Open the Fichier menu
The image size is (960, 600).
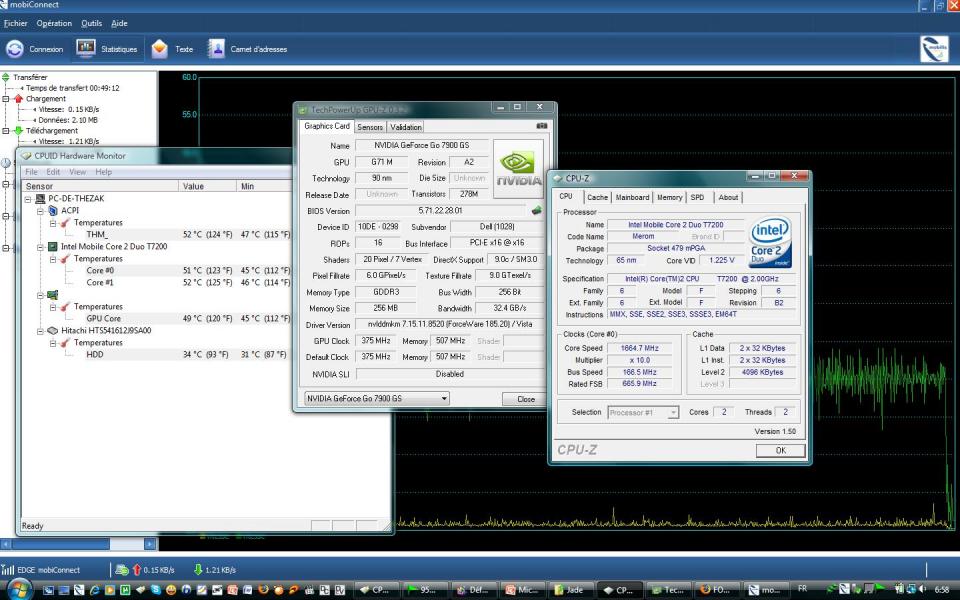coord(16,23)
